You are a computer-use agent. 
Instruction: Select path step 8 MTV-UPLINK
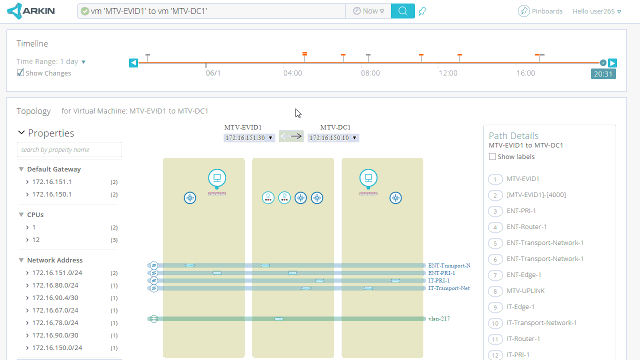pos(516,291)
